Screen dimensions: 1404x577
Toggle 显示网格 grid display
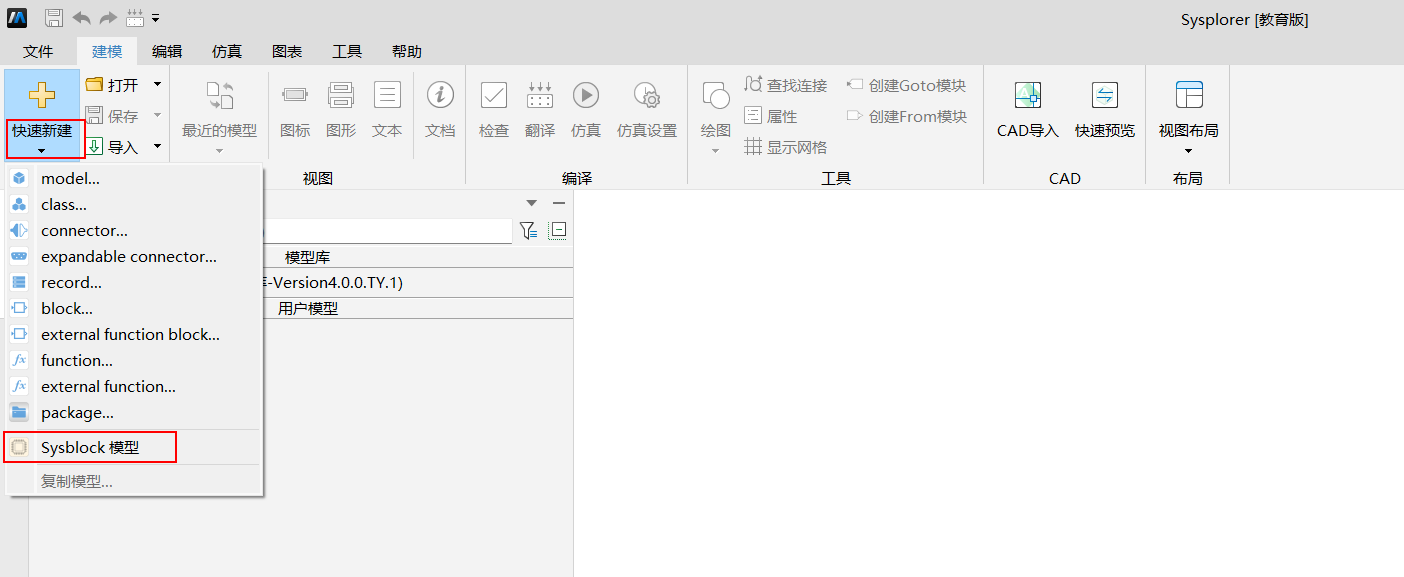[786, 147]
